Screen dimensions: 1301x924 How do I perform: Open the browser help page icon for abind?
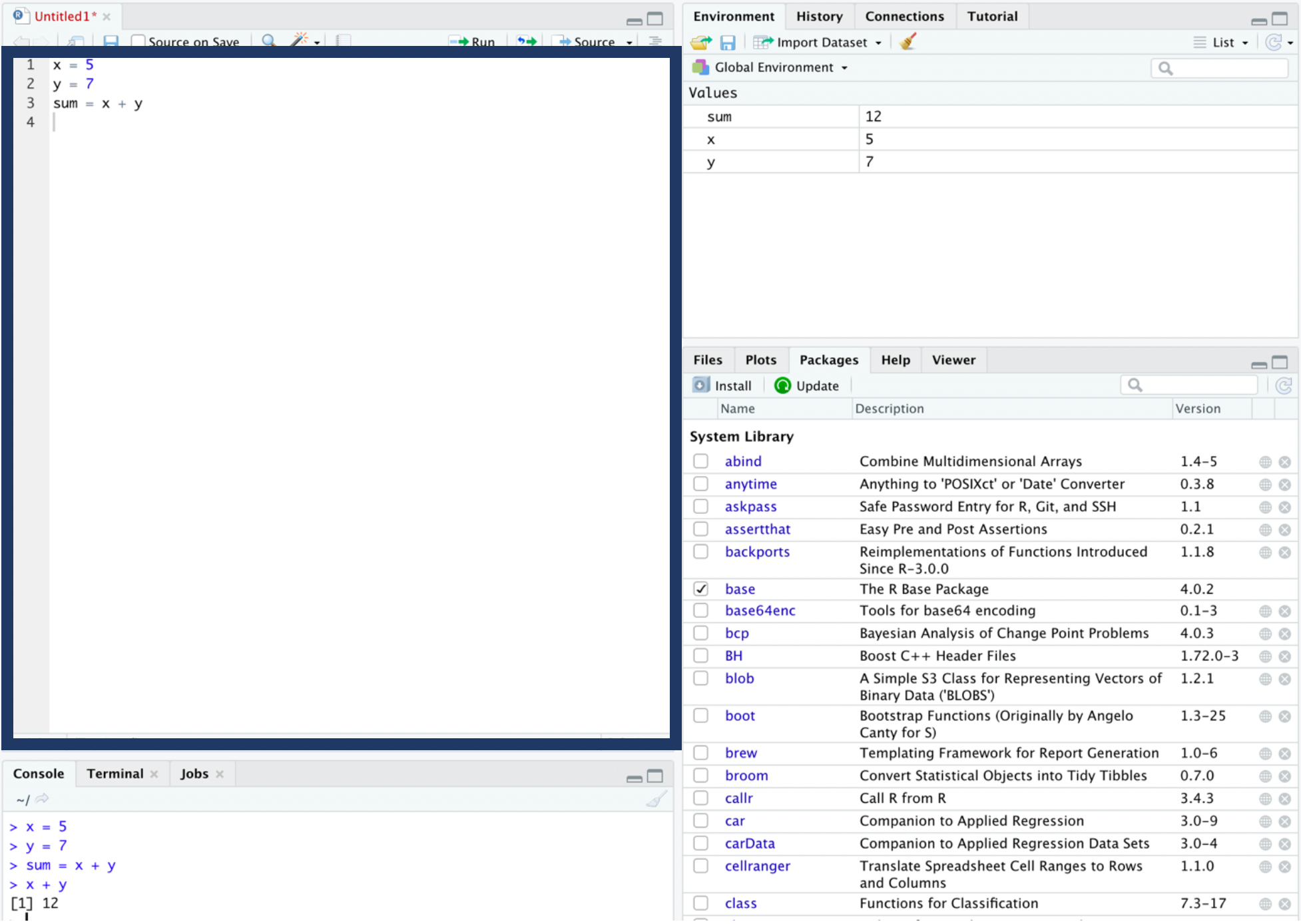click(1265, 461)
